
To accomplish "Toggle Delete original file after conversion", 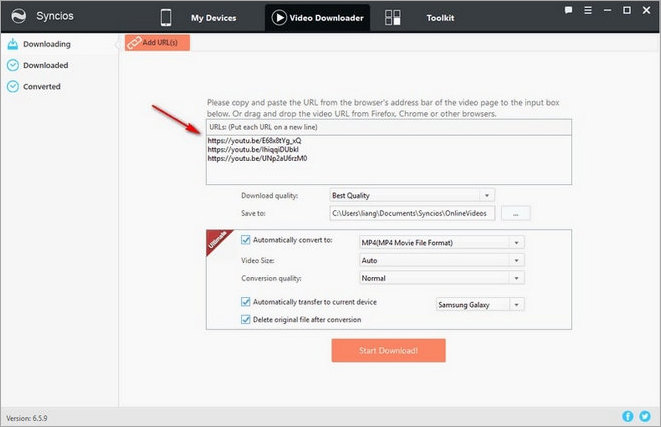I will coord(245,320).
